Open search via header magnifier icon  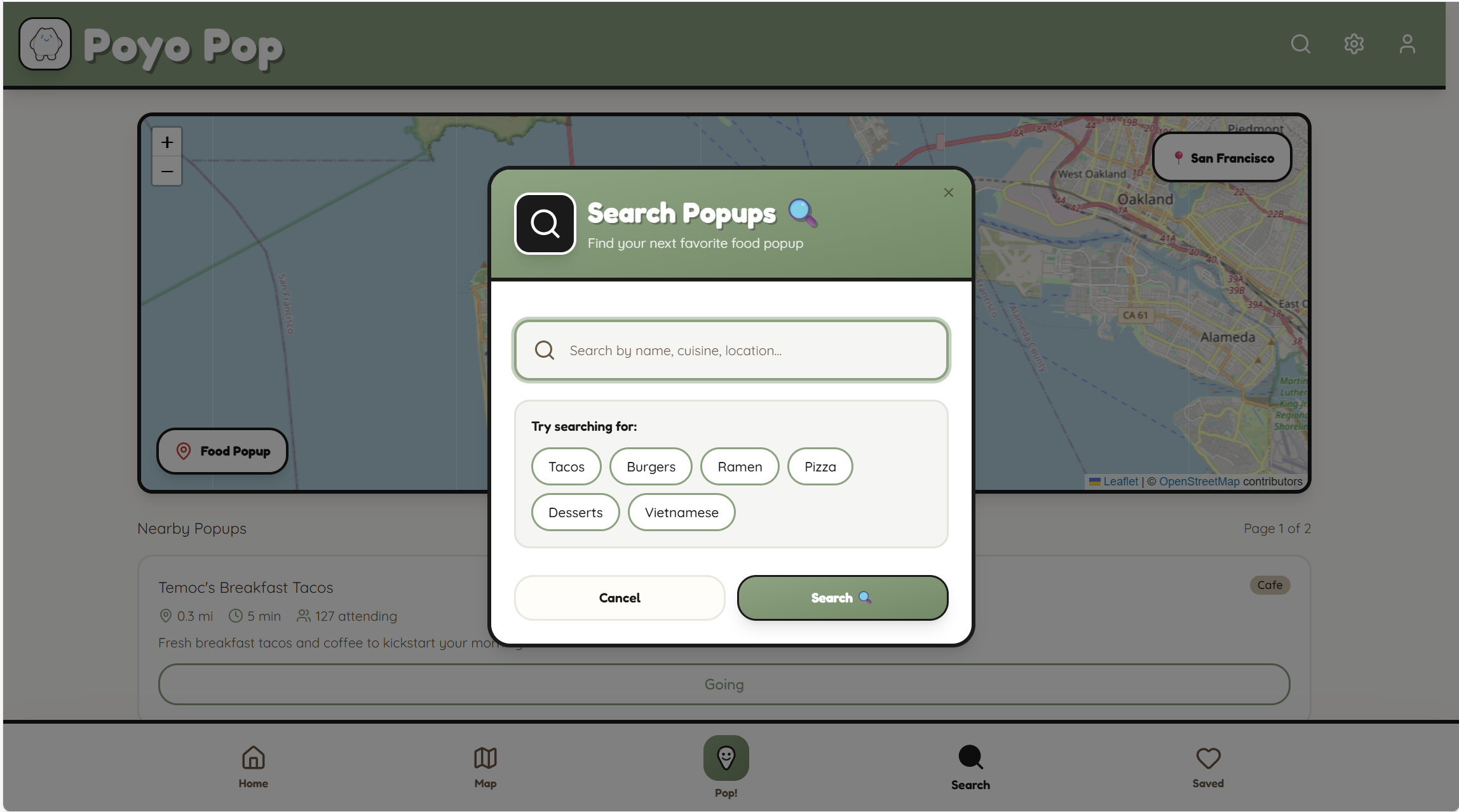click(x=1300, y=44)
